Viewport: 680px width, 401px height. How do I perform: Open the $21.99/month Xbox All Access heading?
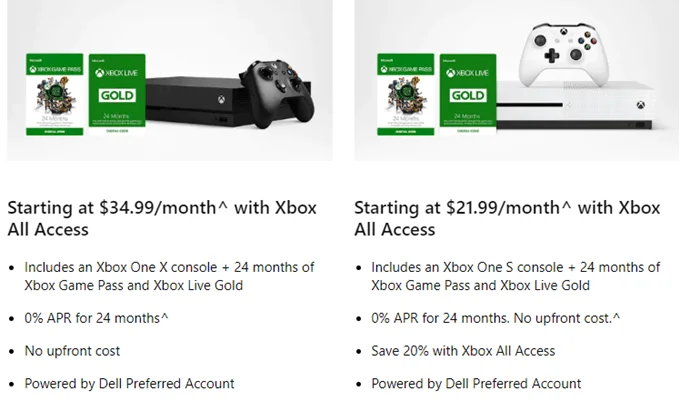[x=507, y=218]
